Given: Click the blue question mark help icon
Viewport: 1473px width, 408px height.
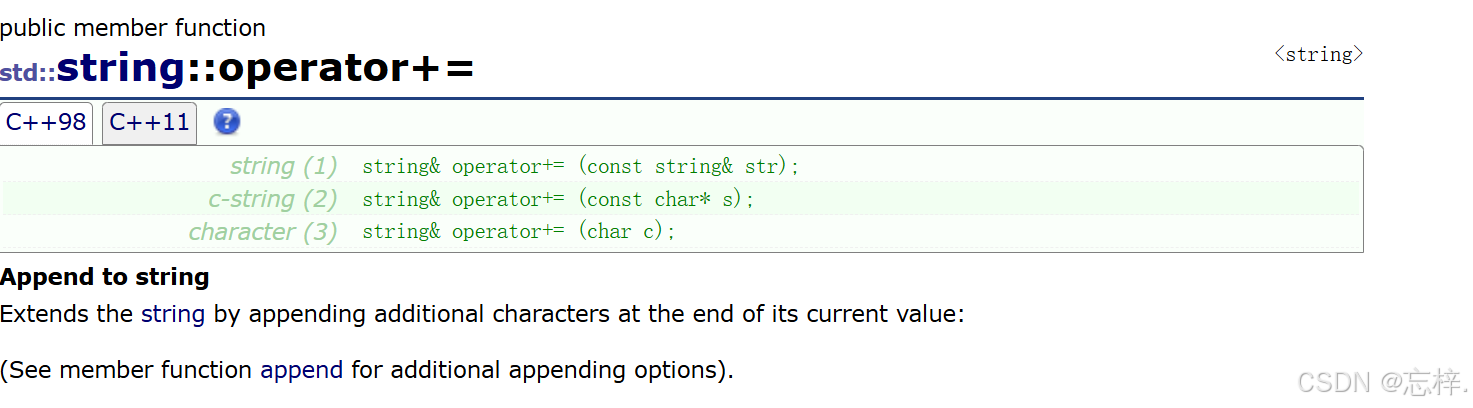Looking at the screenshot, I should [227, 122].
